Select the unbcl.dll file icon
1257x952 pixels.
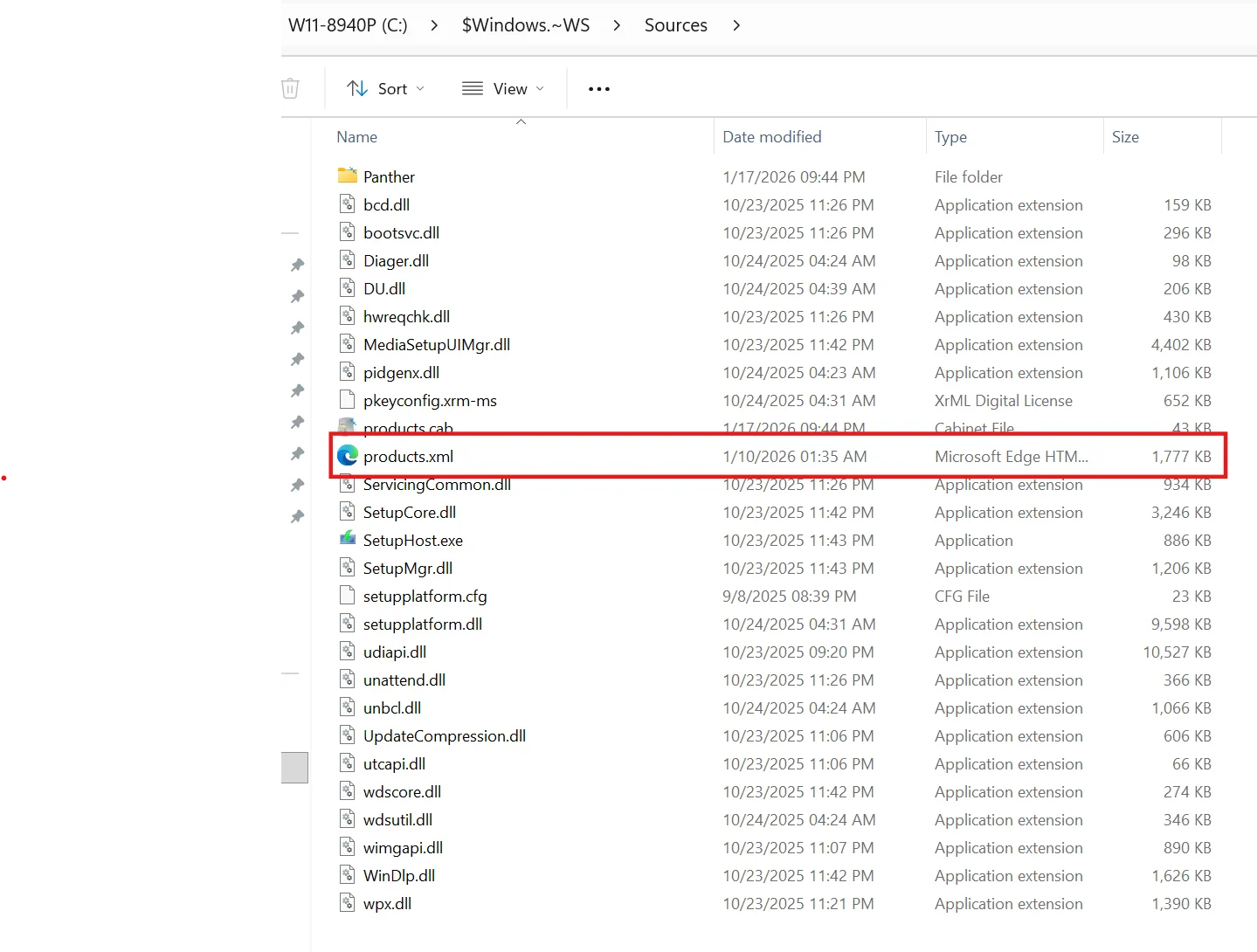pos(348,707)
